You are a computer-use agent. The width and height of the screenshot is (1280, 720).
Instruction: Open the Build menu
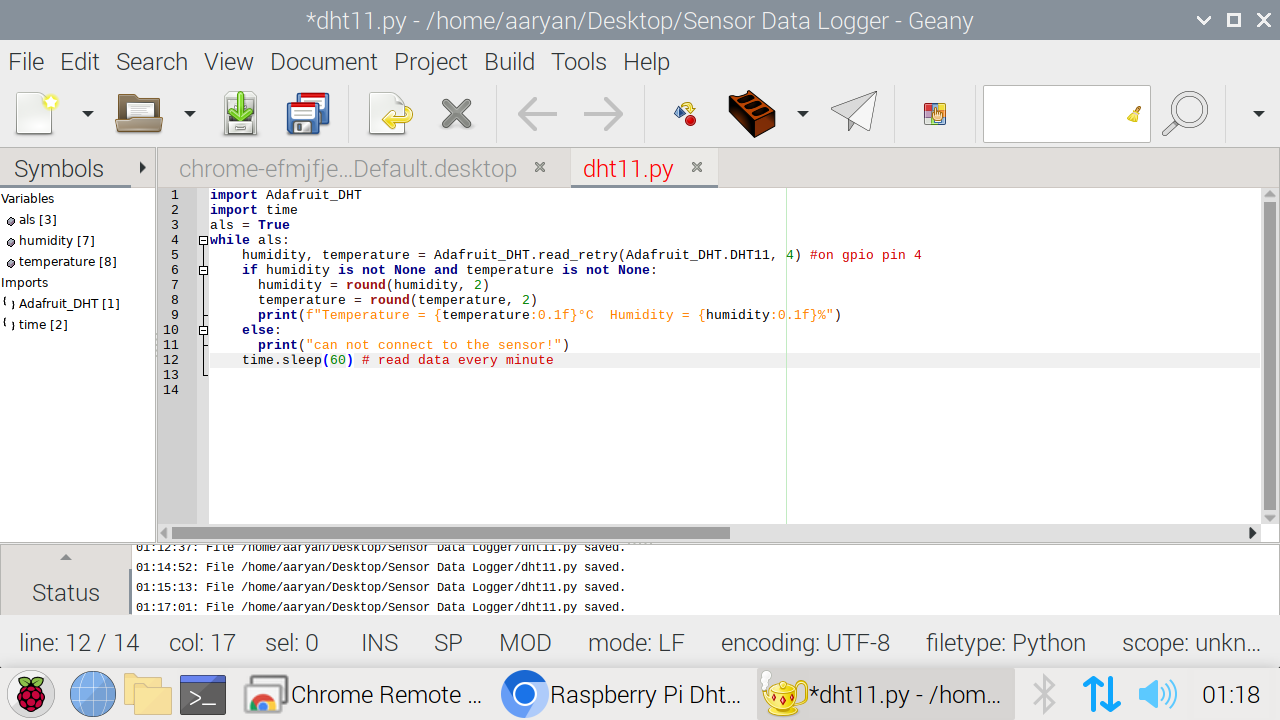510,62
